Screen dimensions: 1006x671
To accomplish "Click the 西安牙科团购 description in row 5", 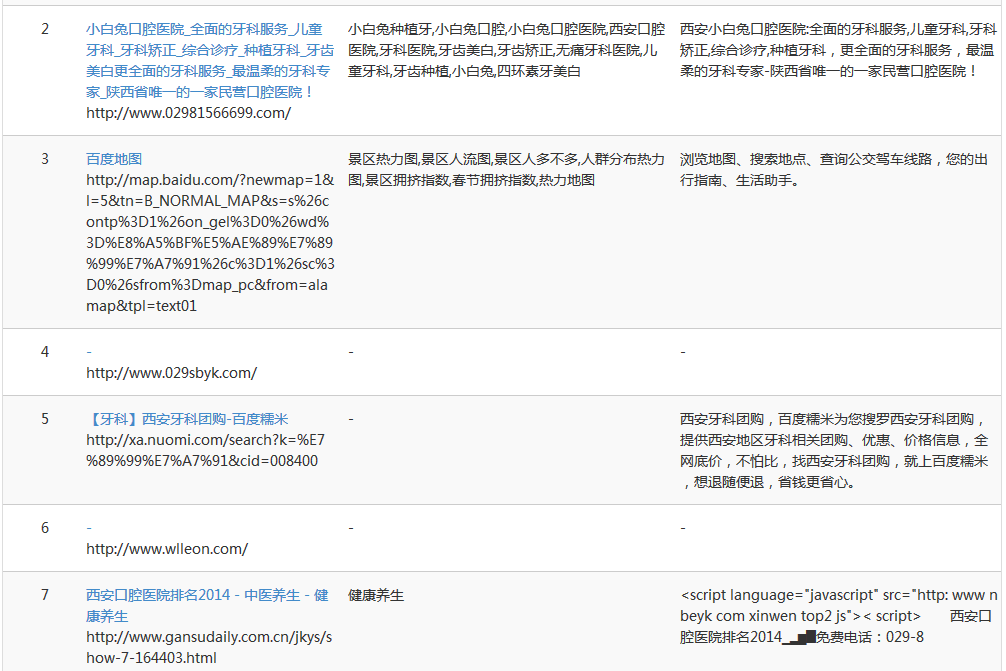I will click(x=834, y=450).
